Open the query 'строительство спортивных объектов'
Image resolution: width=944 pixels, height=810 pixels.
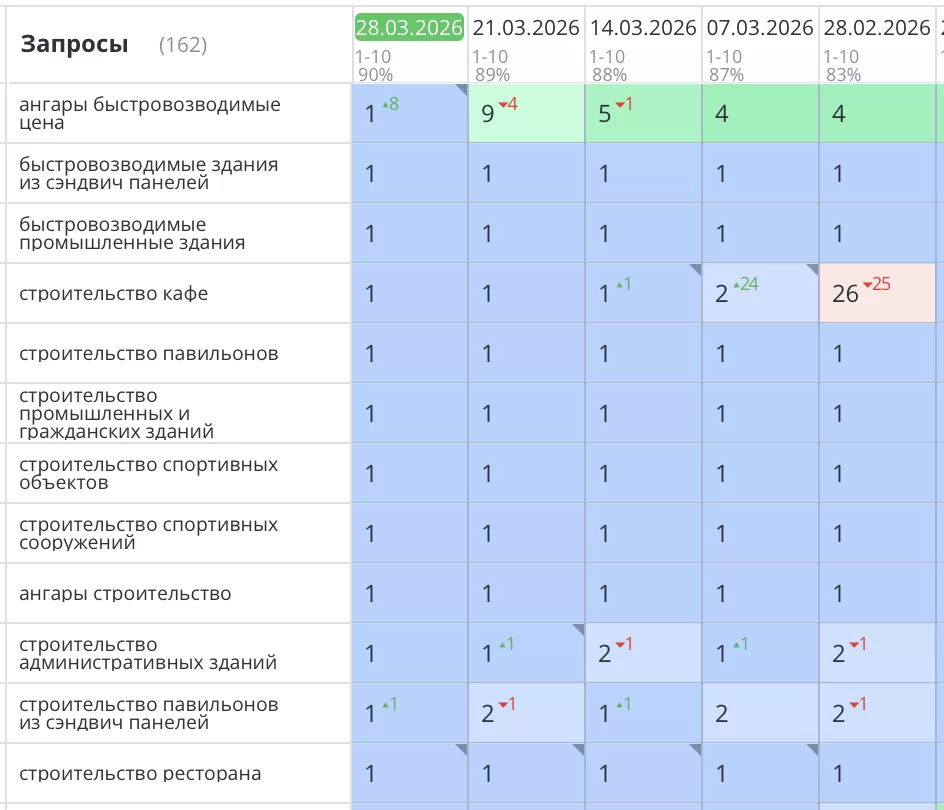click(x=148, y=474)
